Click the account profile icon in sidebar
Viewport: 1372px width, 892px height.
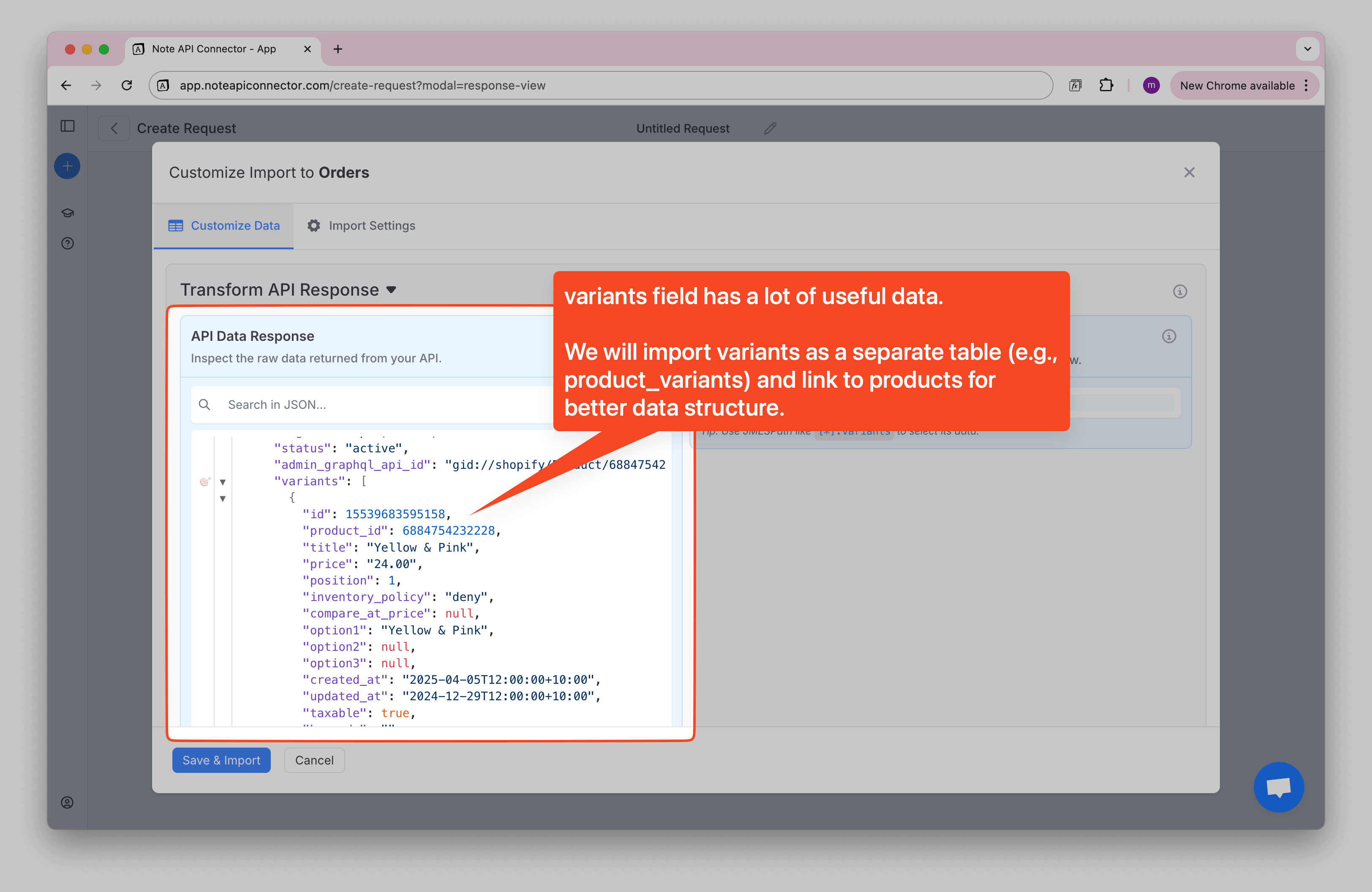coord(68,803)
